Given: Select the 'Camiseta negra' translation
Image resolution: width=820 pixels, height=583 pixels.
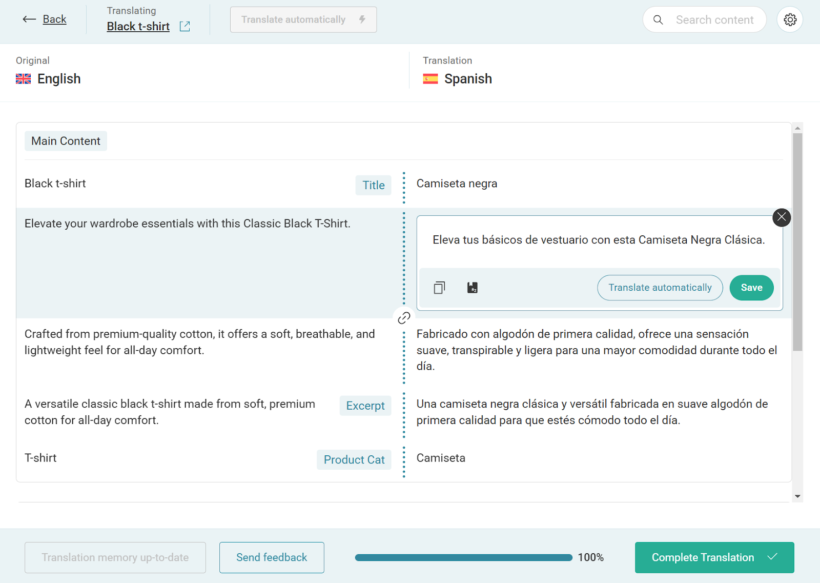Looking at the screenshot, I should [x=457, y=184].
